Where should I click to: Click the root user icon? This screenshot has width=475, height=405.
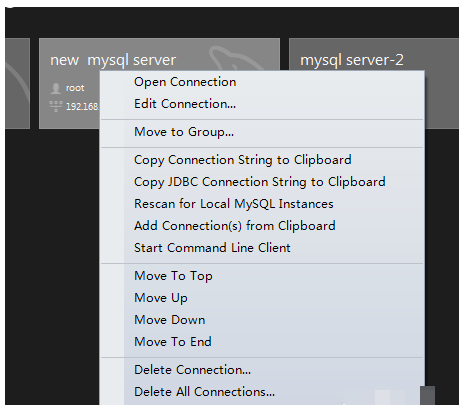56,88
